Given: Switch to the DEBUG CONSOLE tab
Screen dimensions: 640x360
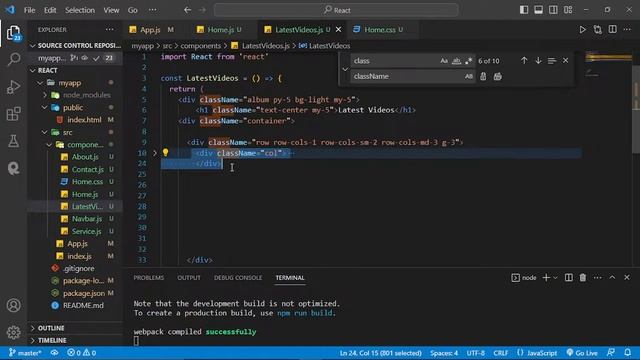Looking at the screenshot, I should click(x=238, y=278).
